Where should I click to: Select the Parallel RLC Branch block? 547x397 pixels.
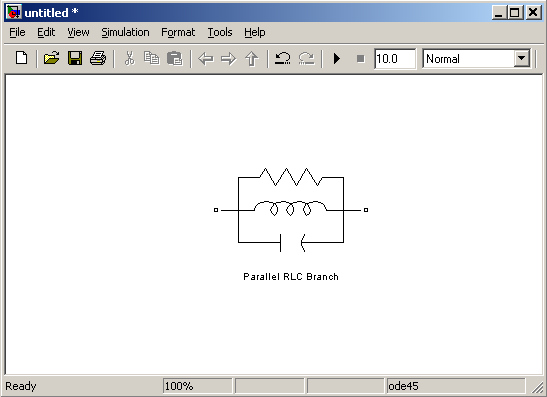coord(291,210)
